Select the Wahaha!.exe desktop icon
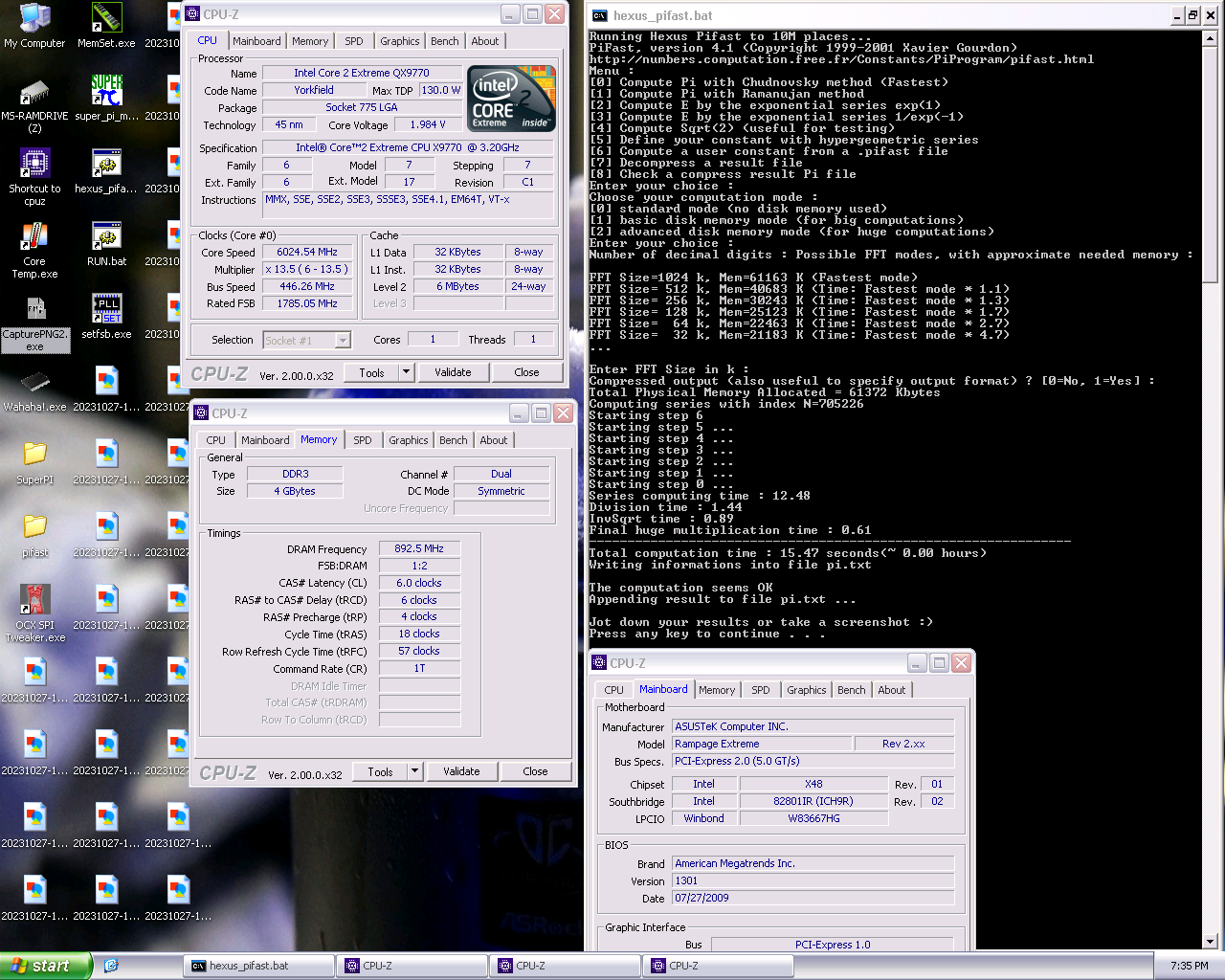Viewport: 1225px width, 980px height. 34,390
